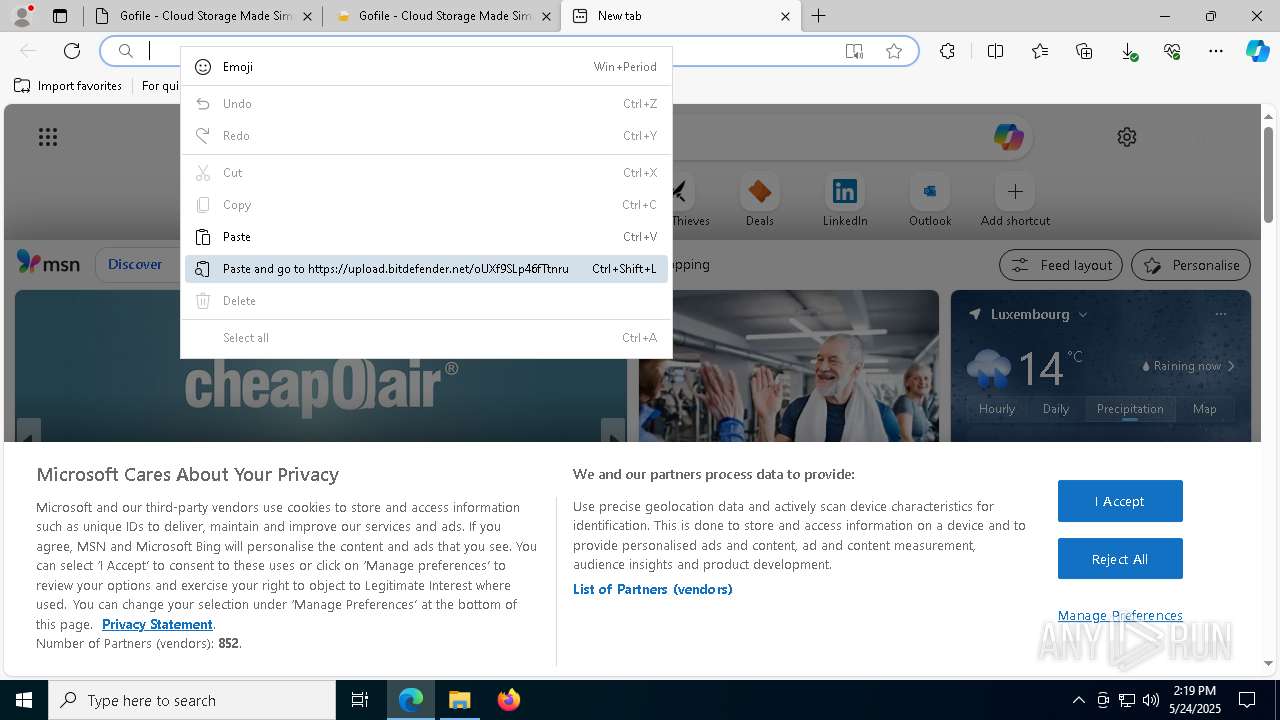The width and height of the screenshot is (1280, 720).
Task: Open the Downloads icon
Action: 1128,51
